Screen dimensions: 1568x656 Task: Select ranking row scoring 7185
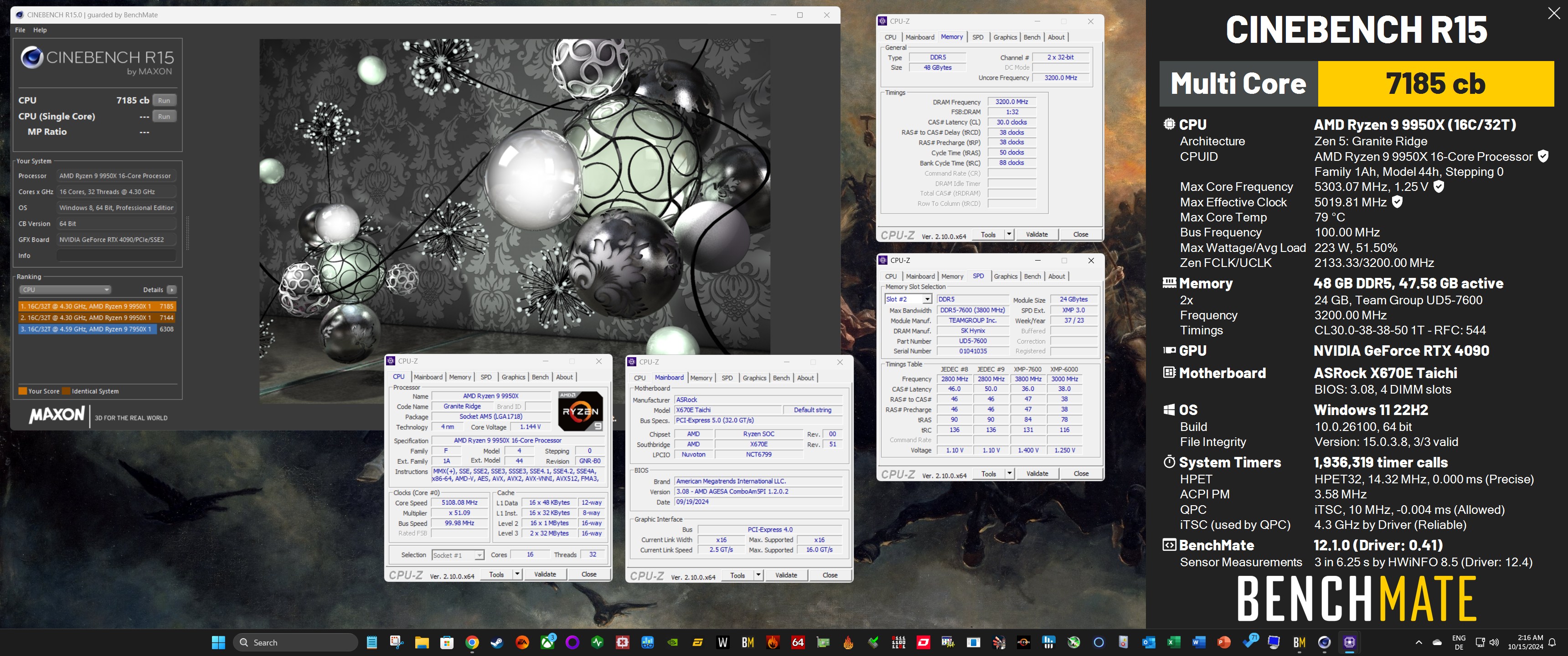coord(98,306)
